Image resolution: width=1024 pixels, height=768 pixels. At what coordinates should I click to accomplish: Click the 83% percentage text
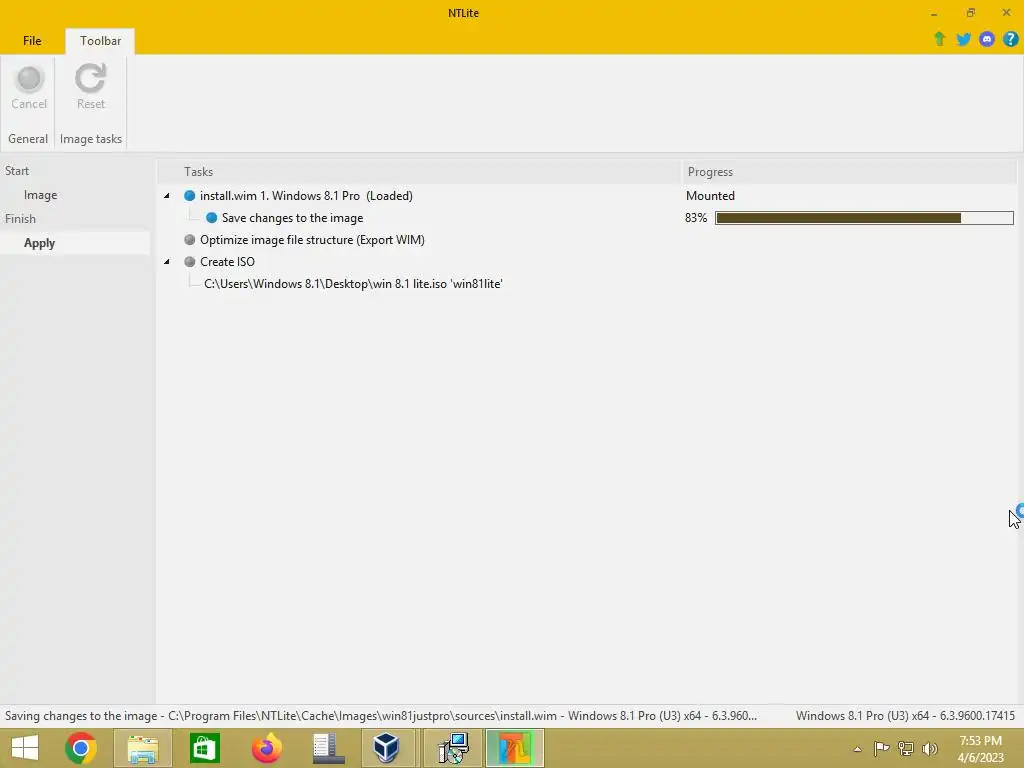point(696,218)
